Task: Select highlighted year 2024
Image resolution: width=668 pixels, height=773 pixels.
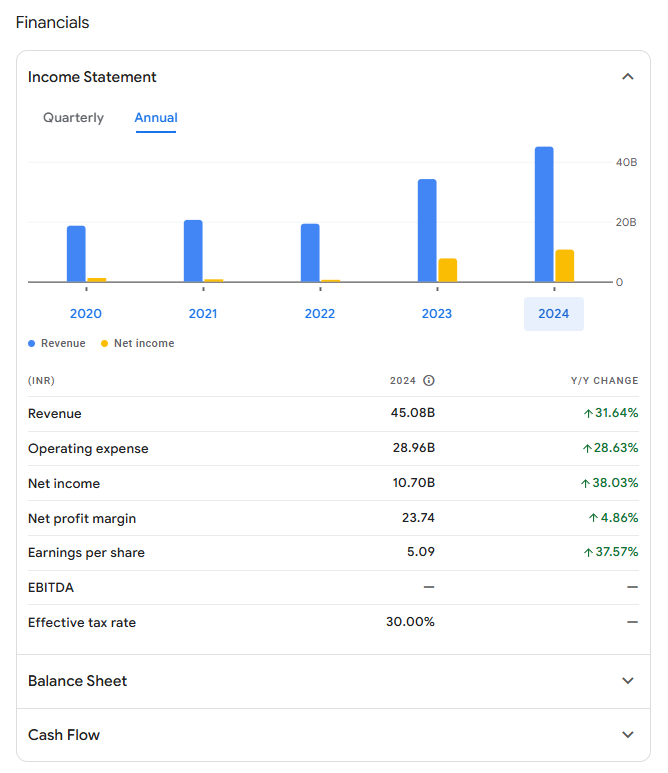Action: point(554,314)
